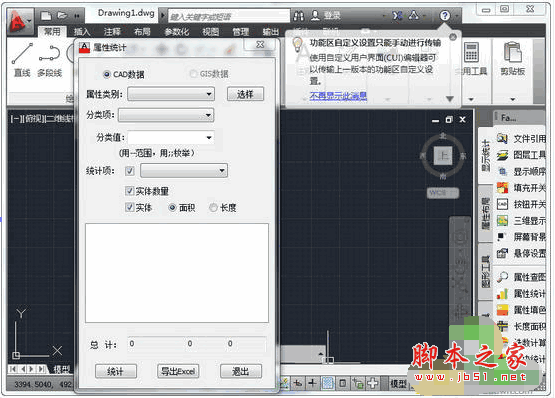This screenshot has height=398, width=555.
Task: Toggle the 实体 checkbox
Action: pyautogui.click(x=130, y=207)
